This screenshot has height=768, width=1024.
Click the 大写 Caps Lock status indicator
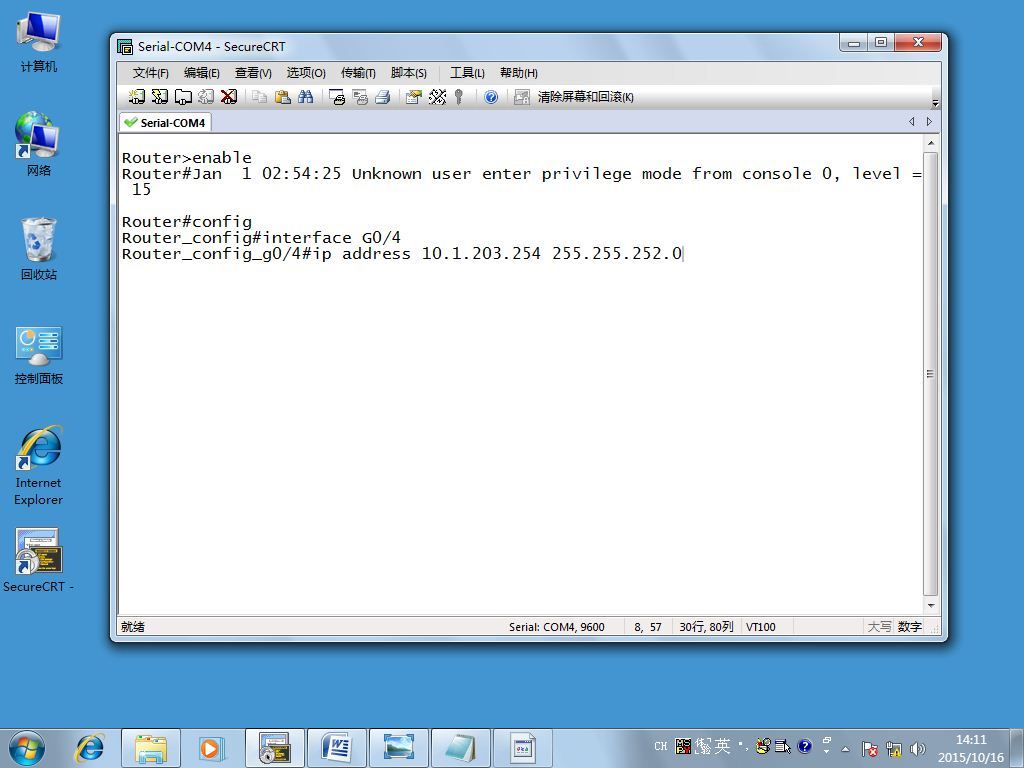(x=879, y=627)
